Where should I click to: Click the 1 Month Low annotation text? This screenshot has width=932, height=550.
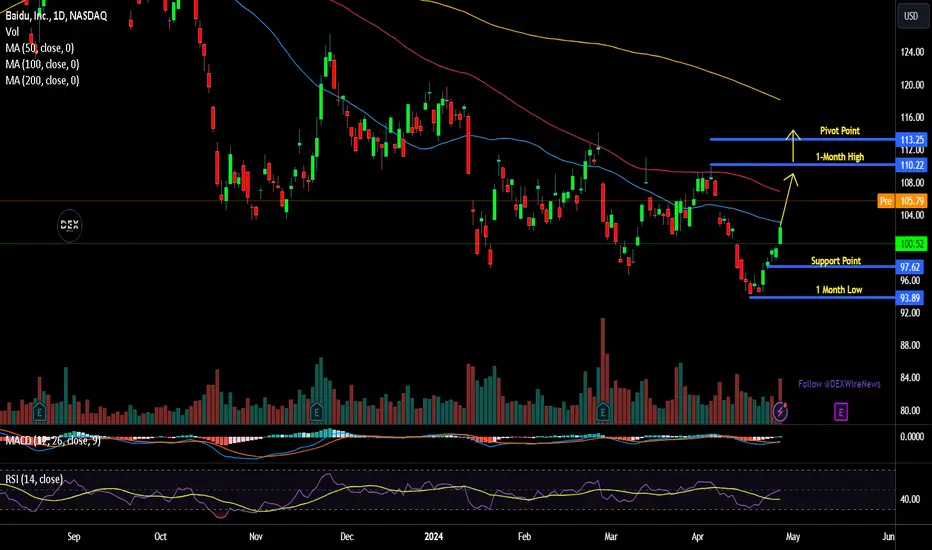tap(839, 290)
